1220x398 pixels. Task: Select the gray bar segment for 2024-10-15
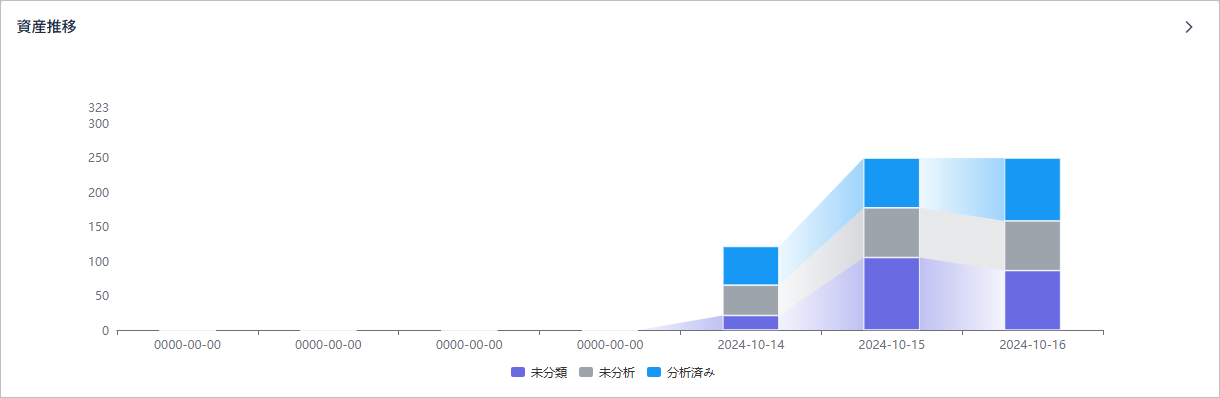click(x=891, y=233)
